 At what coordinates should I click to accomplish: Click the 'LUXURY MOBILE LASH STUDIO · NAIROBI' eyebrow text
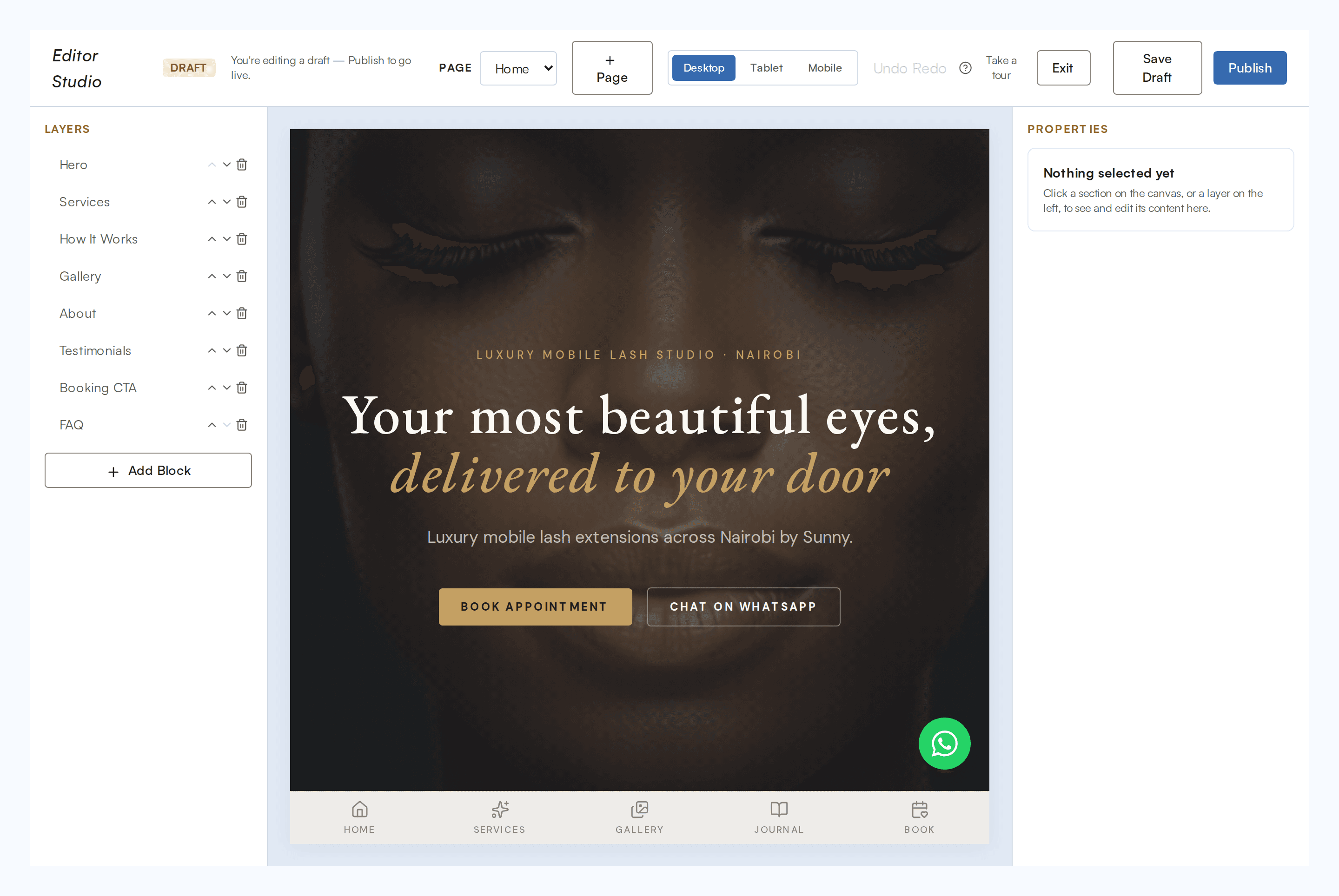tap(639, 355)
